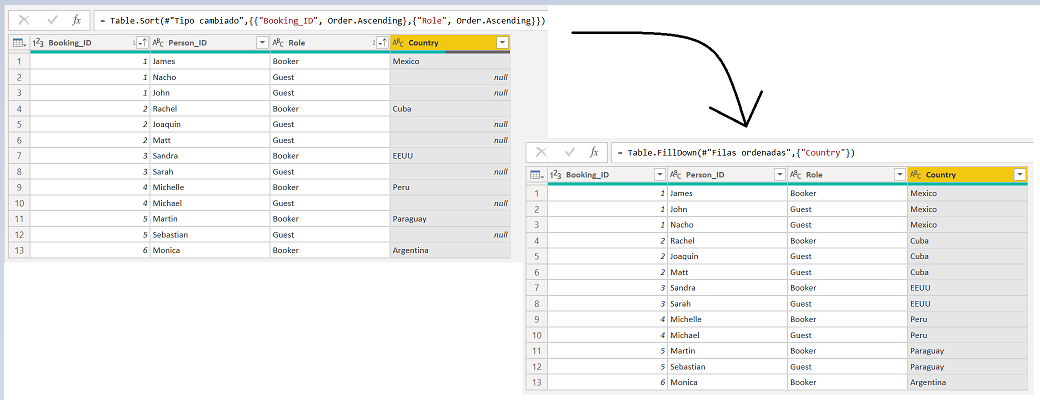Change Person_ID data type icon in filled-down table
The height and width of the screenshot is (400, 1040).
pyautogui.click(x=675, y=174)
